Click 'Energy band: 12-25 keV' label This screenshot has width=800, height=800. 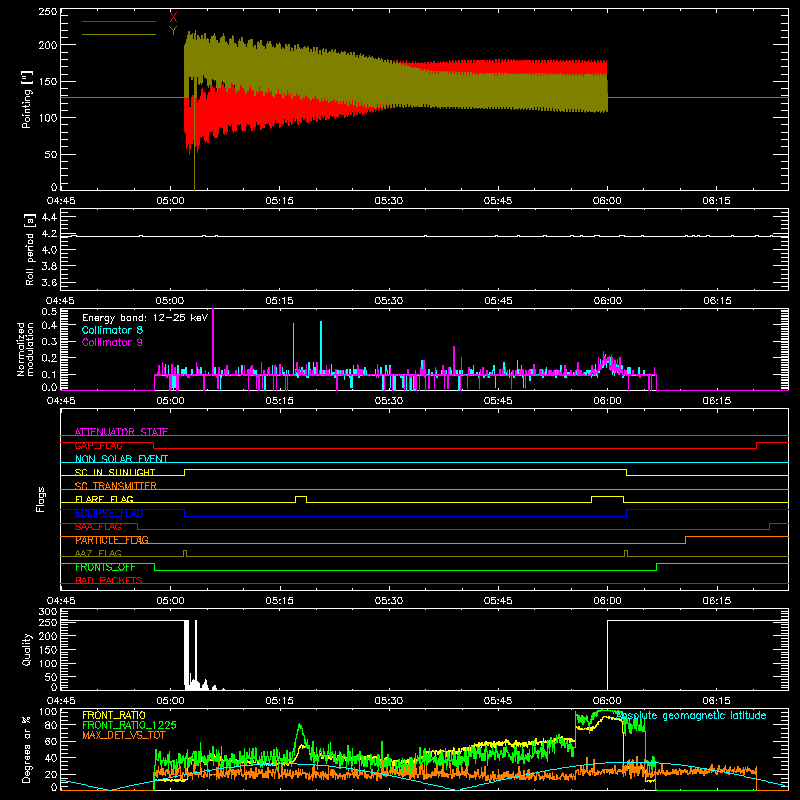(145, 318)
